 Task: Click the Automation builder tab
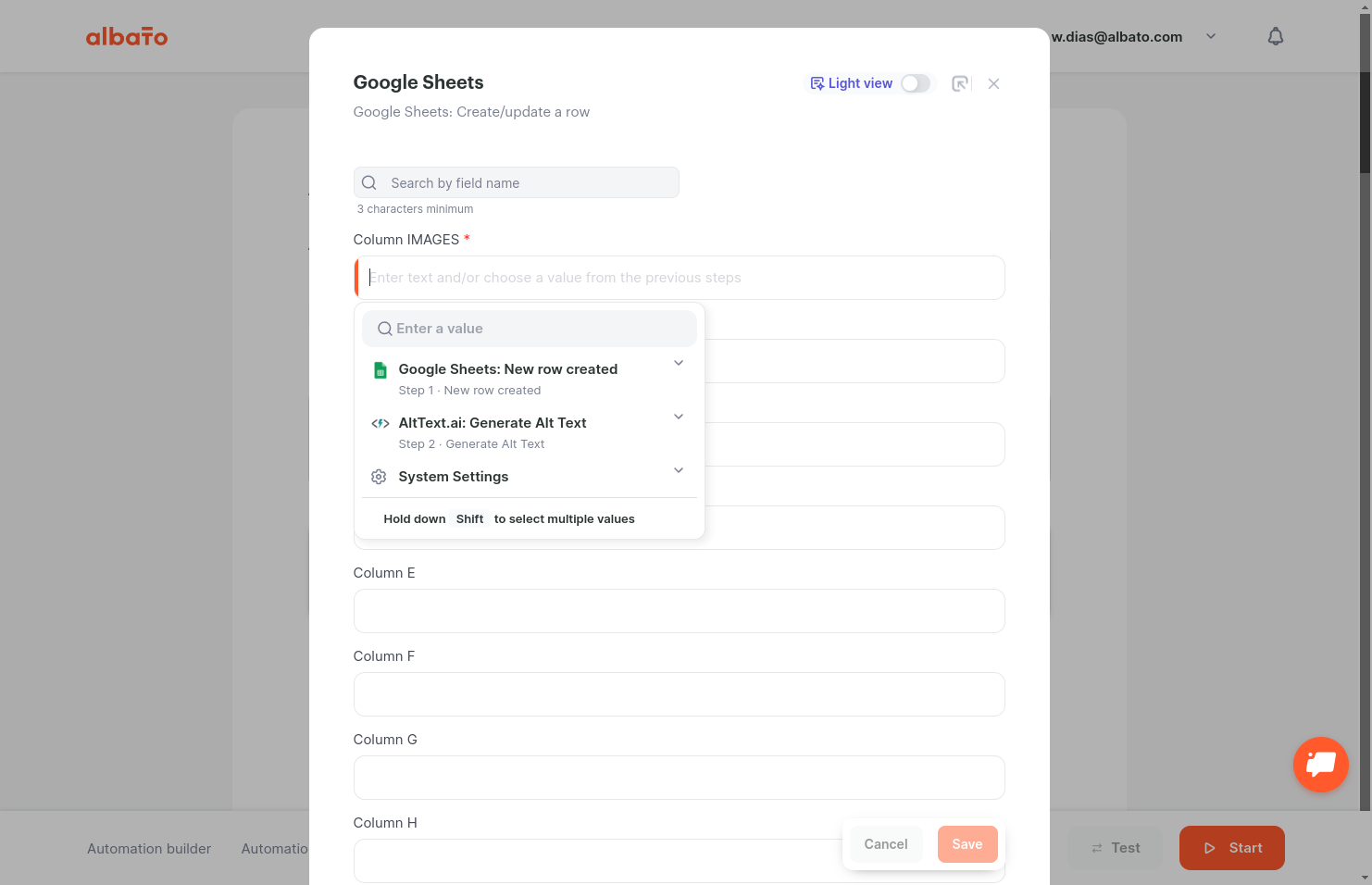tap(149, 849)
